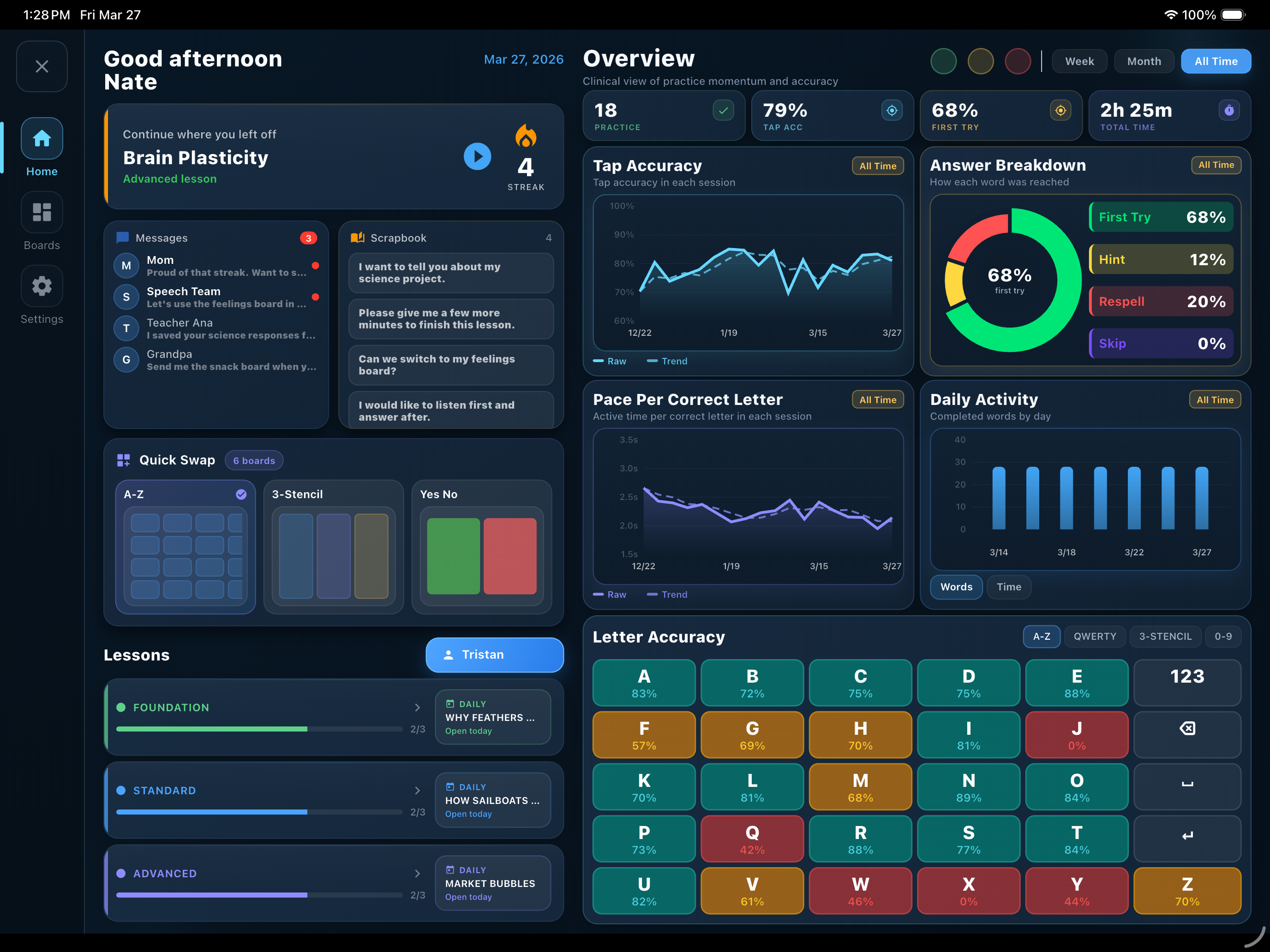
Task: Click the calendar icon on How Sailboats daily
Action: point(450,787)
